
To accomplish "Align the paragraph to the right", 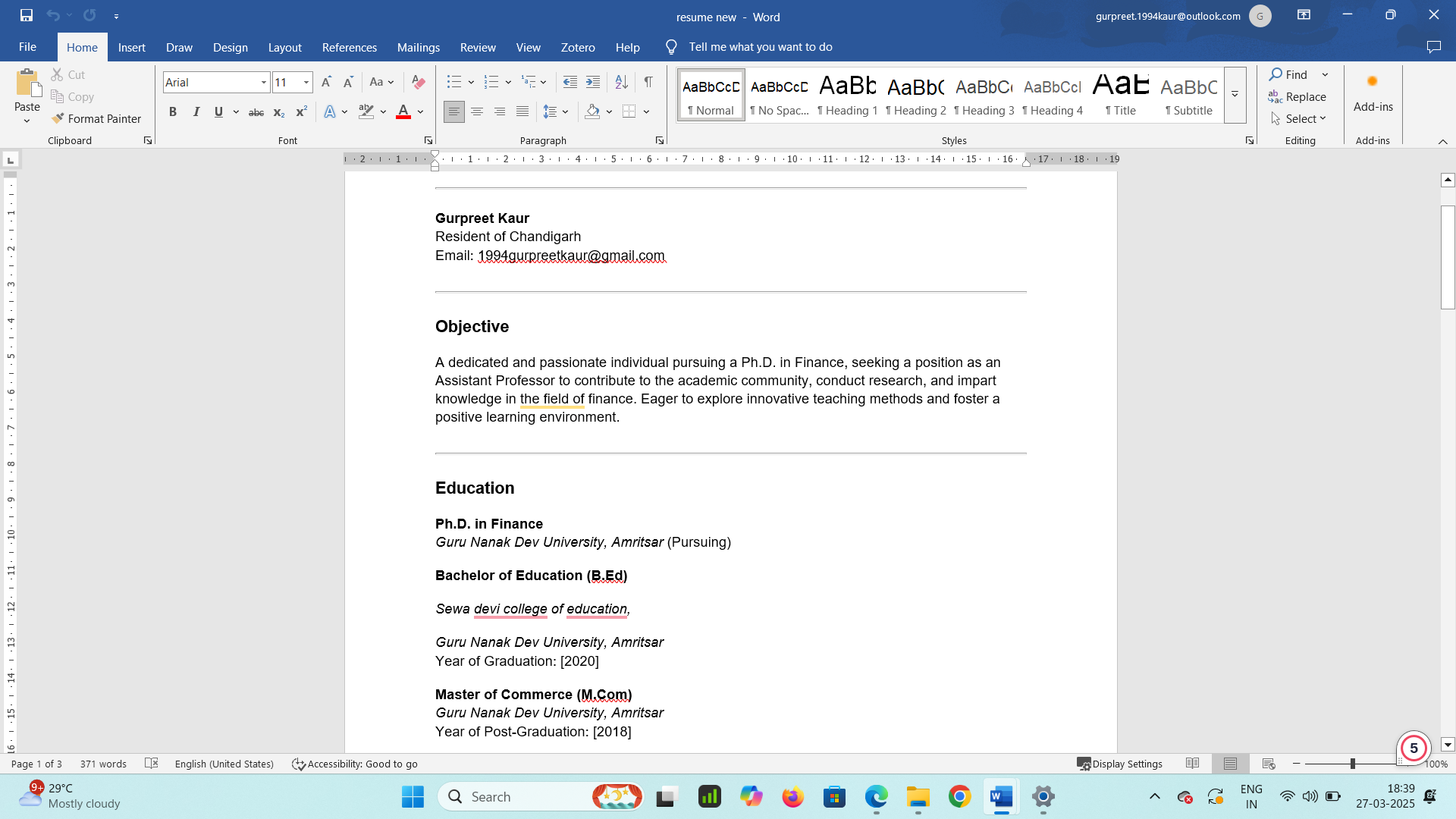I will (500, 111).
